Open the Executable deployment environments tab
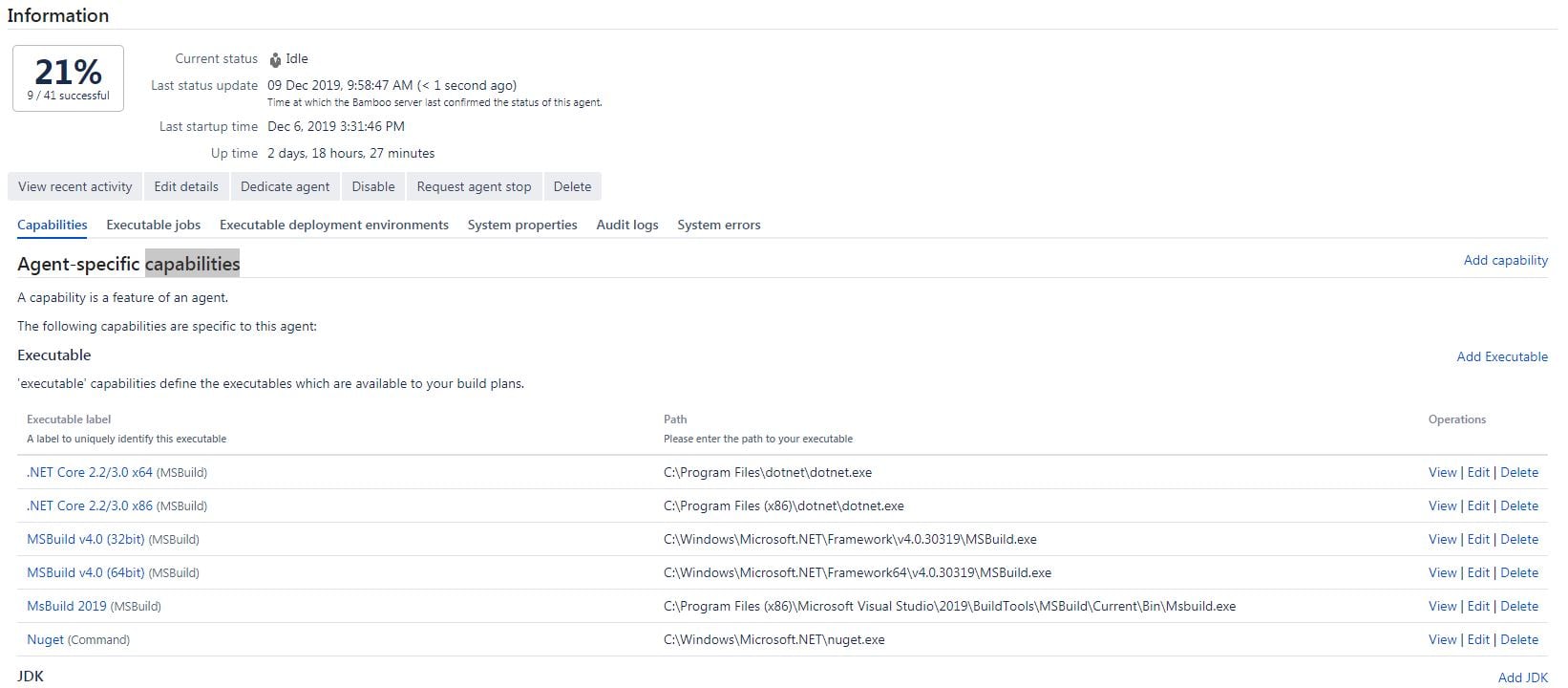The image size is (1568, 688). [x=334, y=225]
